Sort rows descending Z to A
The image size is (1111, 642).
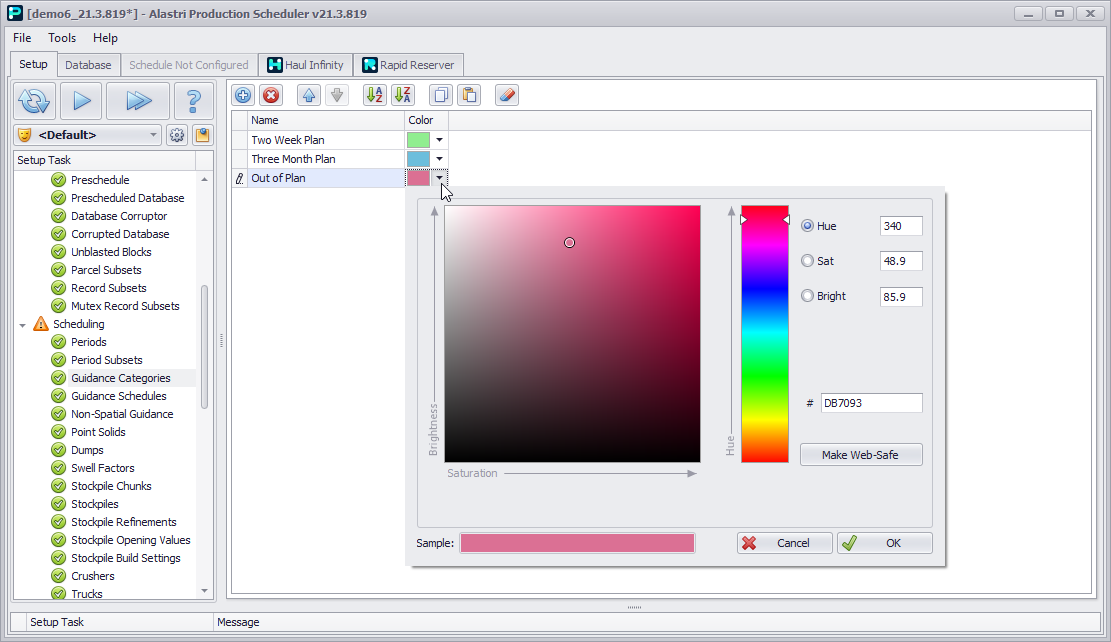coord(403,95)
